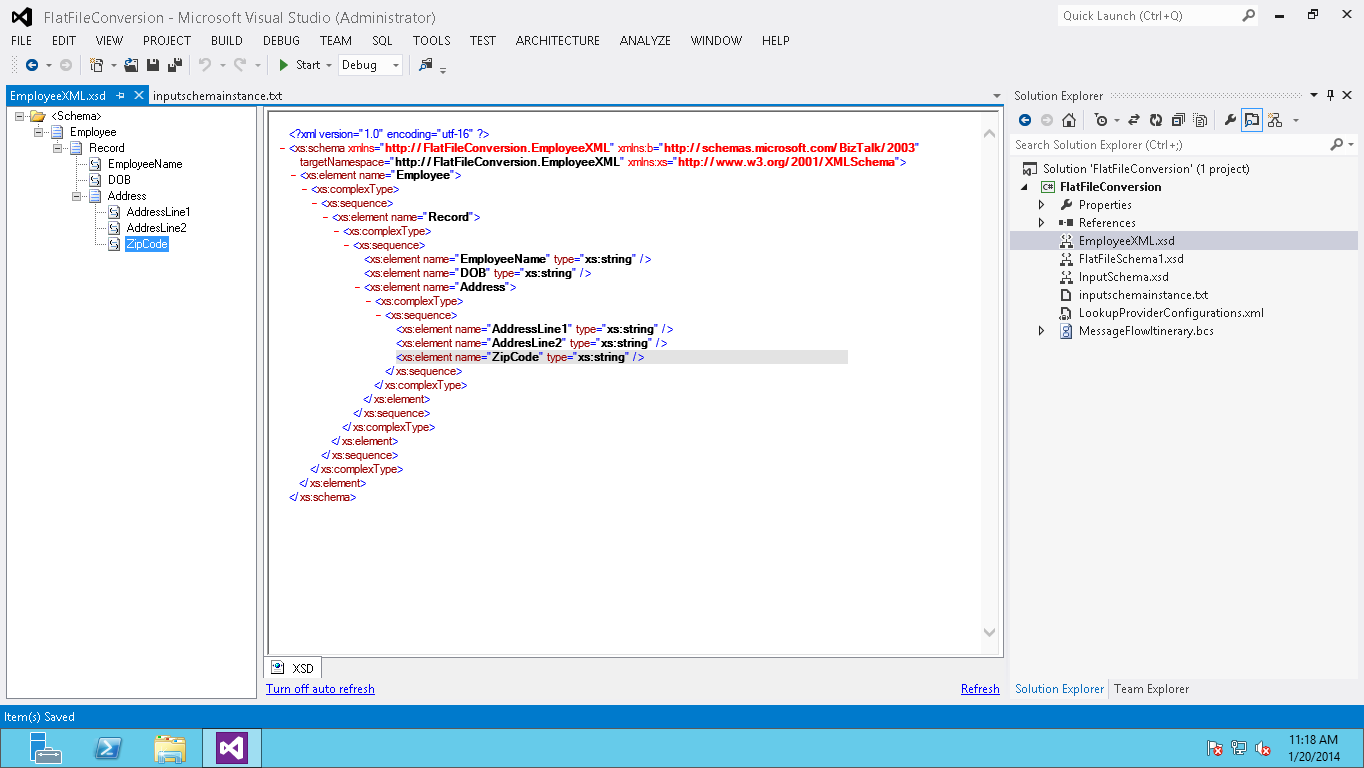1364x768 pixels.
Task: Open the active files dropdown at tab strip end
Action: tap(996, 96)
